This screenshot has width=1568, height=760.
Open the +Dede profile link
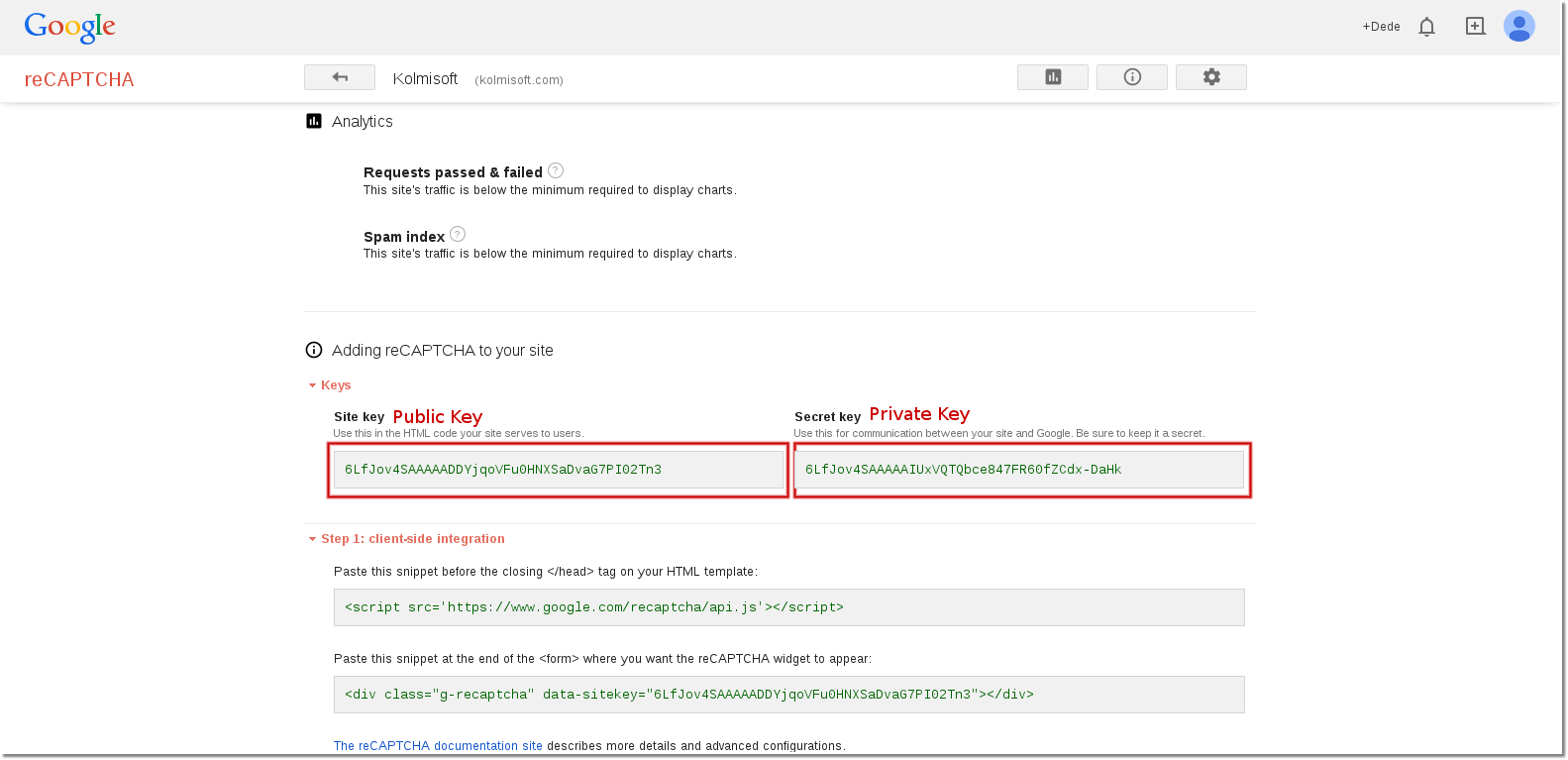click(x=1381, y=27)
